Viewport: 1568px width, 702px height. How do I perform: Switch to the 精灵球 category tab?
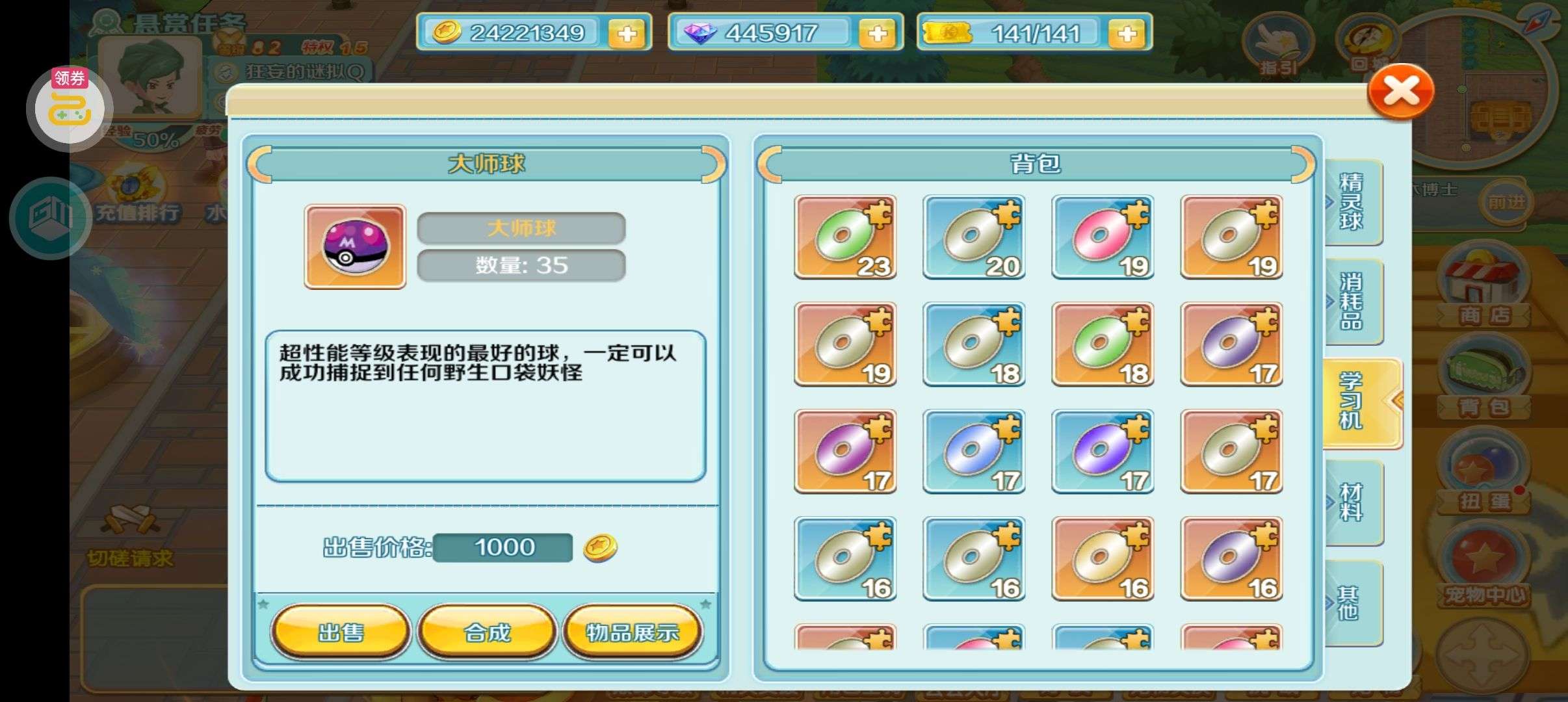coord(1352,202)
